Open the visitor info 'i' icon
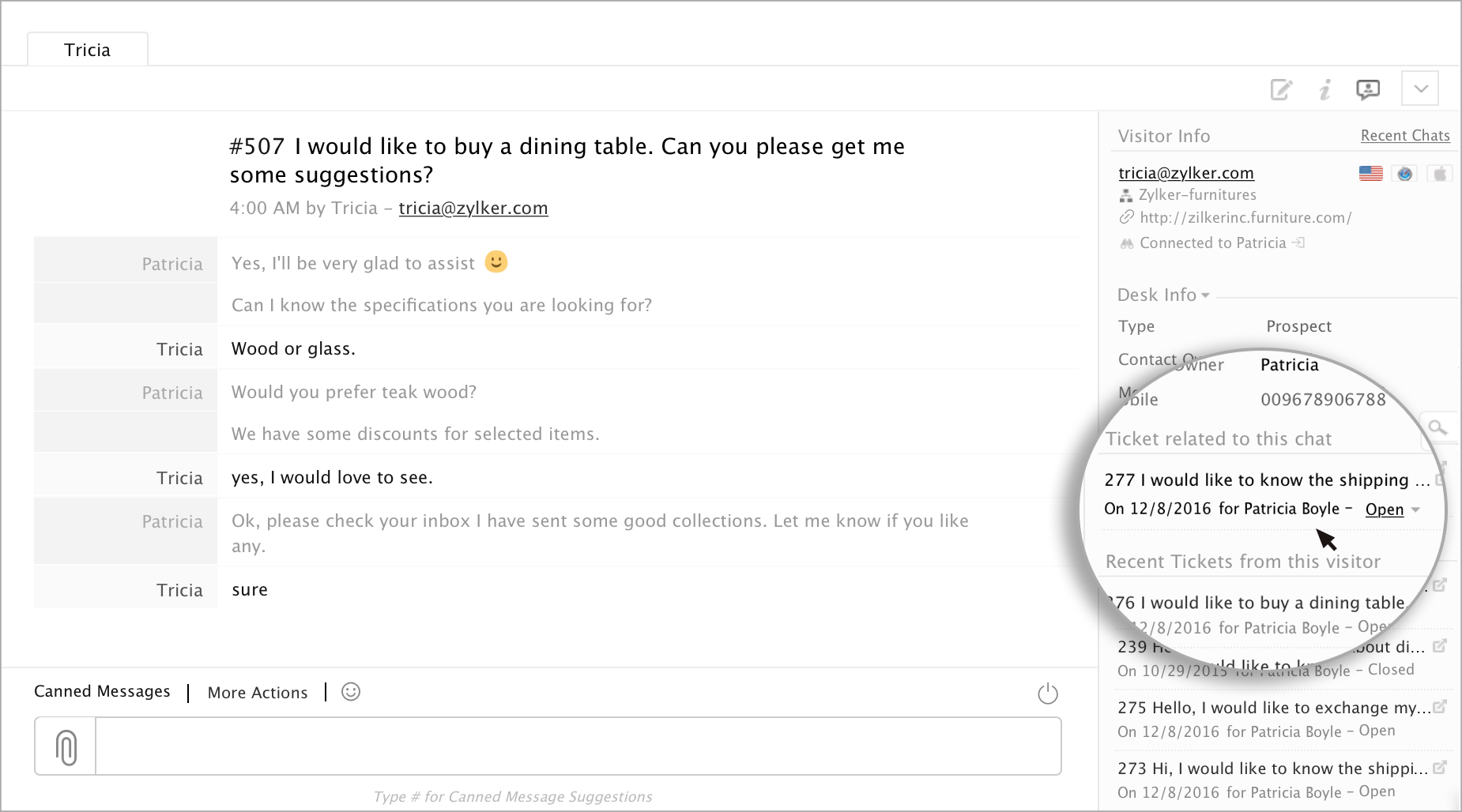This screenshot has width=1462, height=812. 1325,89
